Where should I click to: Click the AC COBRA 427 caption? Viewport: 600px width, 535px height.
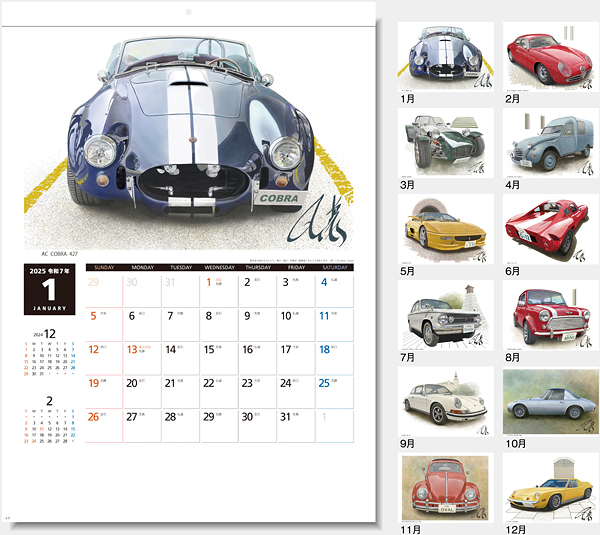pos(59,254)
